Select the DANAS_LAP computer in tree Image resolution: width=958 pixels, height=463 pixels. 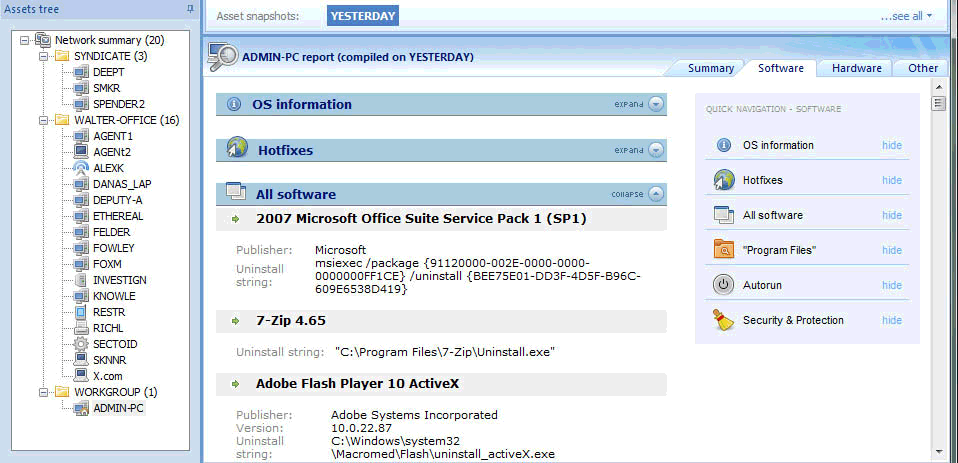[x=122, y=184]
